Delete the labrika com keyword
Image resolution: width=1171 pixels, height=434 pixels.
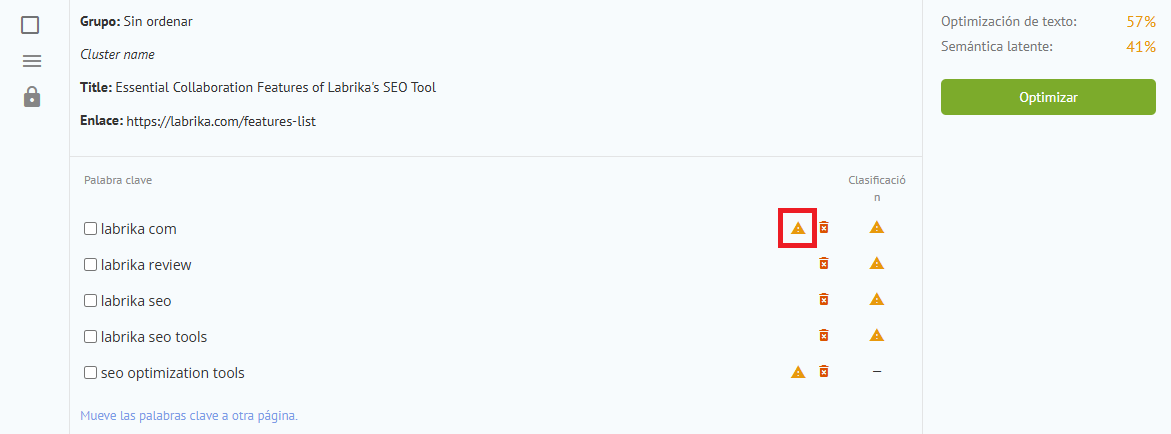pos(824,227)
